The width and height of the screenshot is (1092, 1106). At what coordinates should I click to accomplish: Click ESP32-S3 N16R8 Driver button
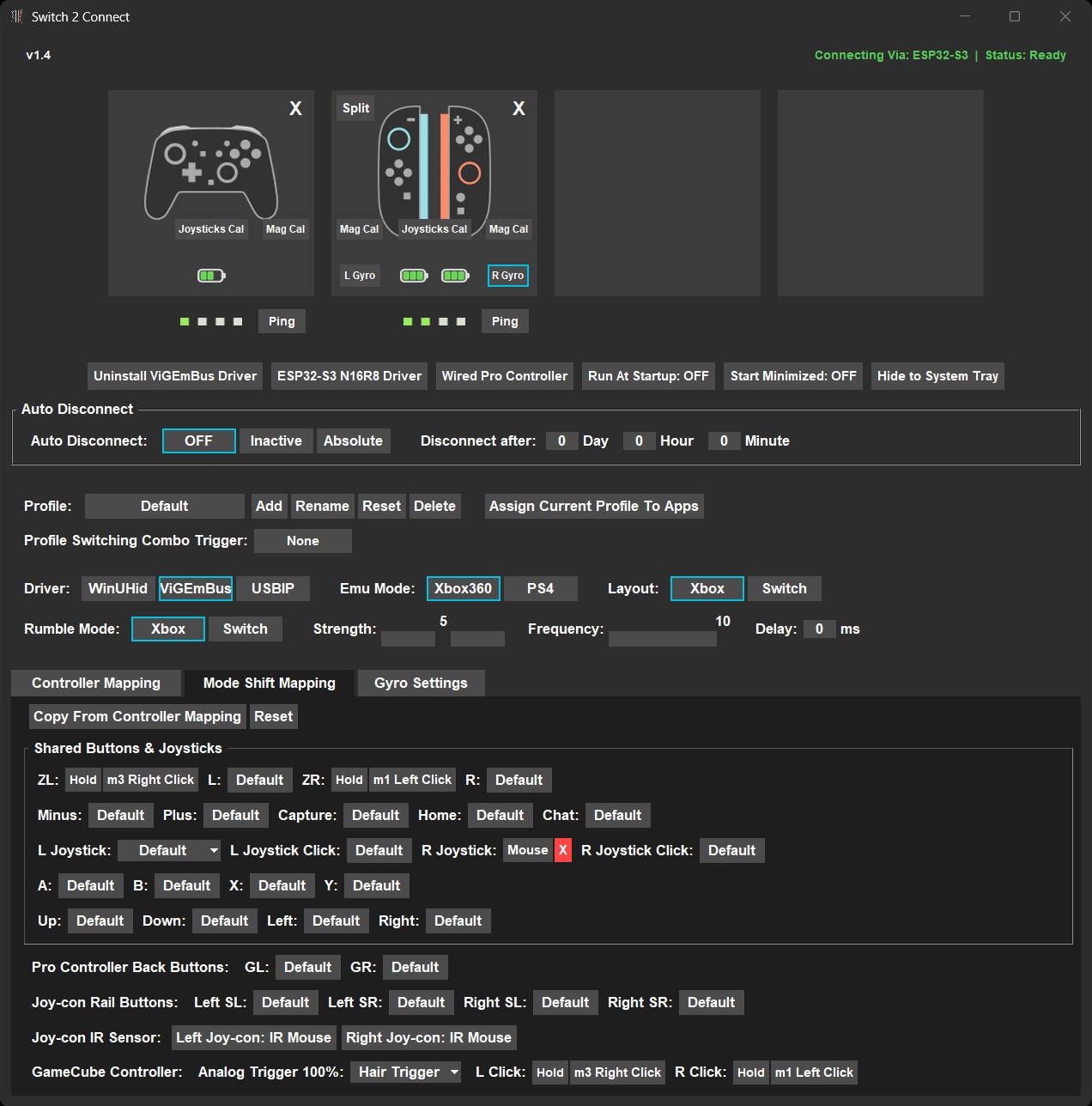tap(349, 376)
